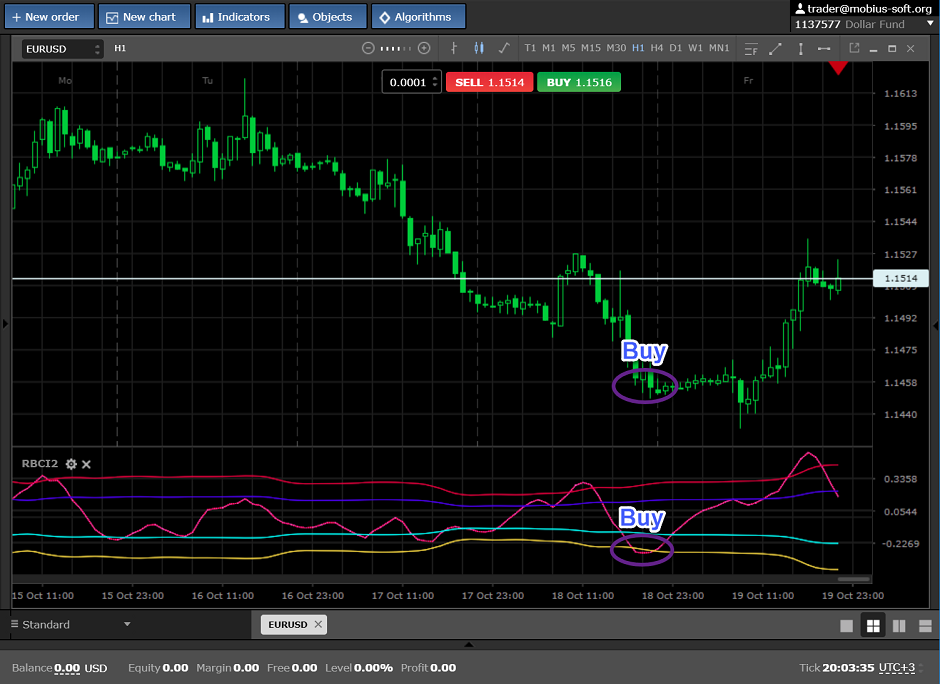Select the vertical line drawing tool

pos(800,49)
